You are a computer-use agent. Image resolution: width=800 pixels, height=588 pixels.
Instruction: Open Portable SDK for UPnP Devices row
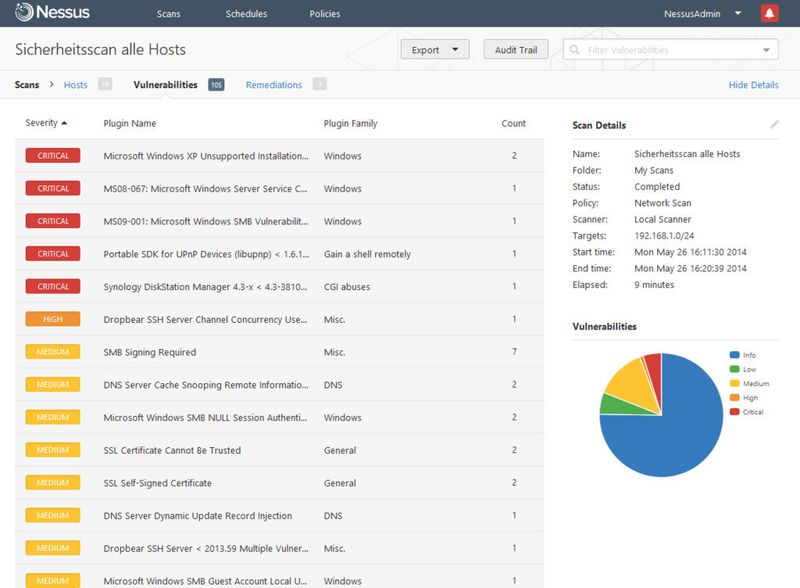[279, 254]
